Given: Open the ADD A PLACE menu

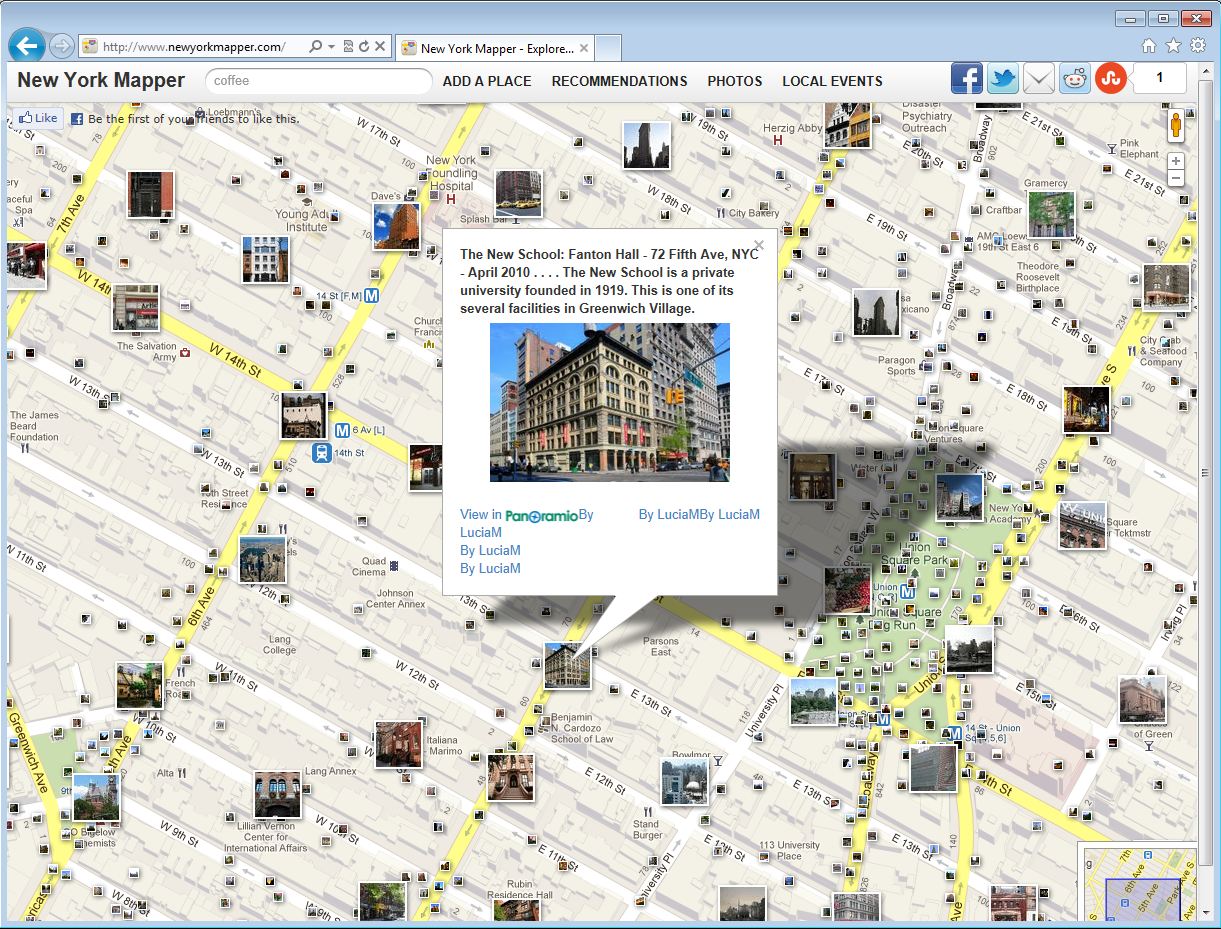Looking at the screenshot, I should pos(487,81).
